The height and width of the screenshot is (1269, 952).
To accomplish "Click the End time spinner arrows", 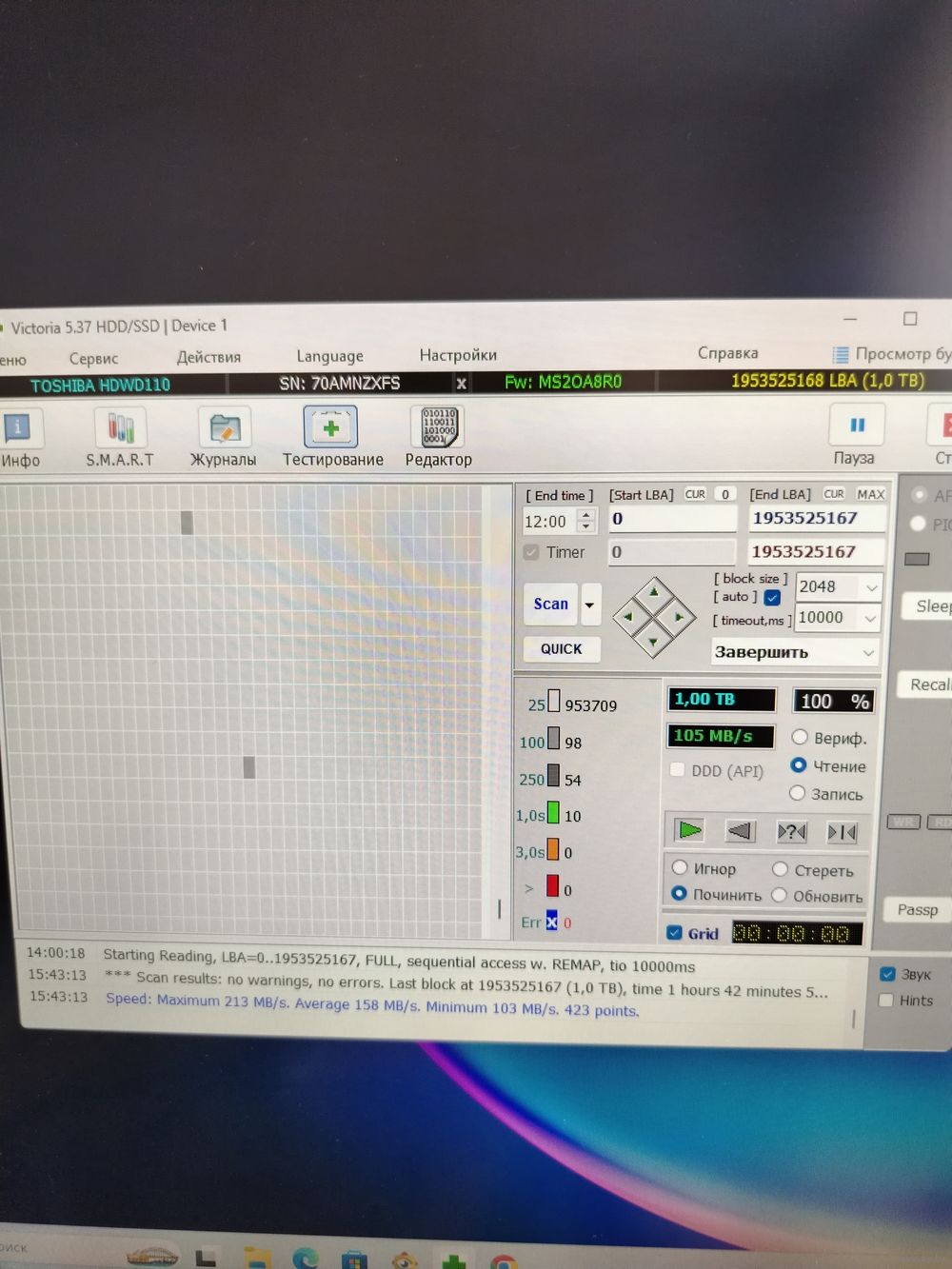I will click(586, 521).
